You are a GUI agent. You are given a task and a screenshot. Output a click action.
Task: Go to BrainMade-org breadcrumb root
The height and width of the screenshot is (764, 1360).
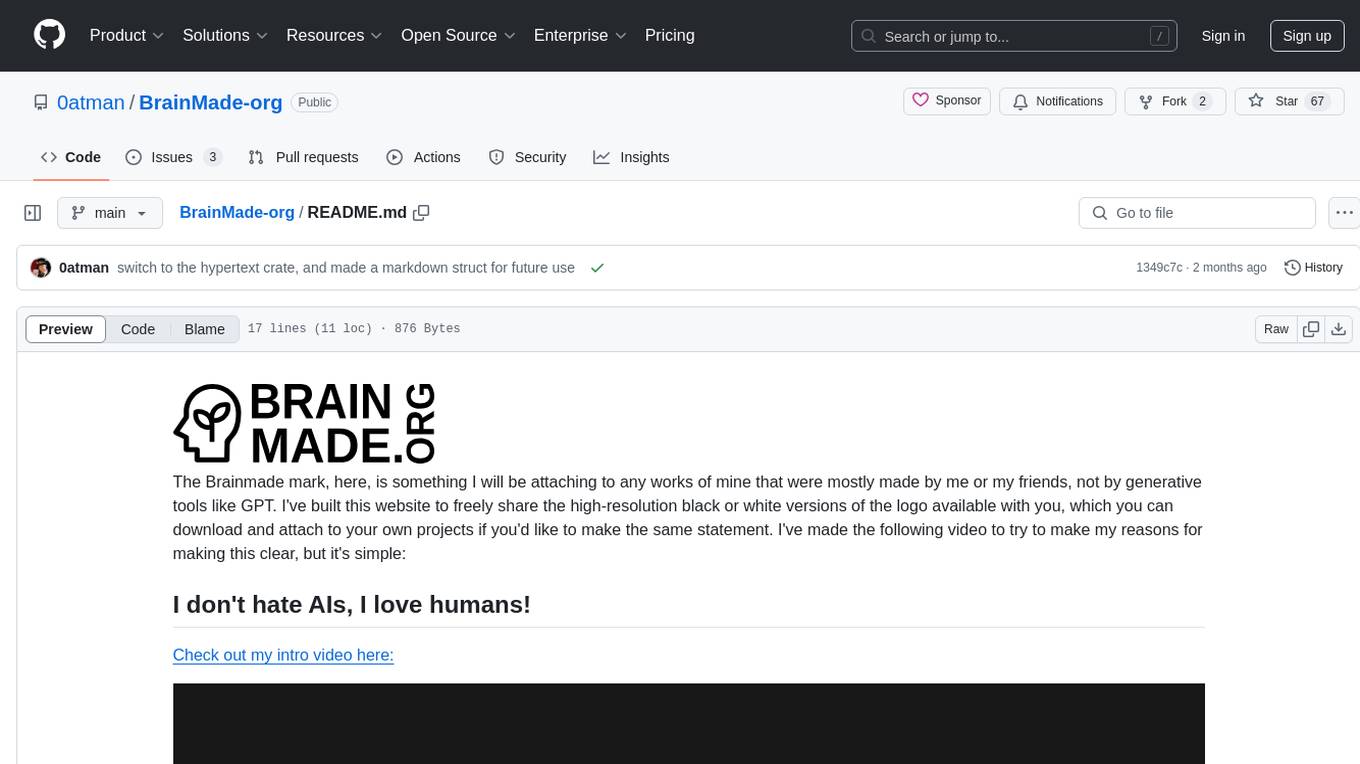[x=237, y=212]
